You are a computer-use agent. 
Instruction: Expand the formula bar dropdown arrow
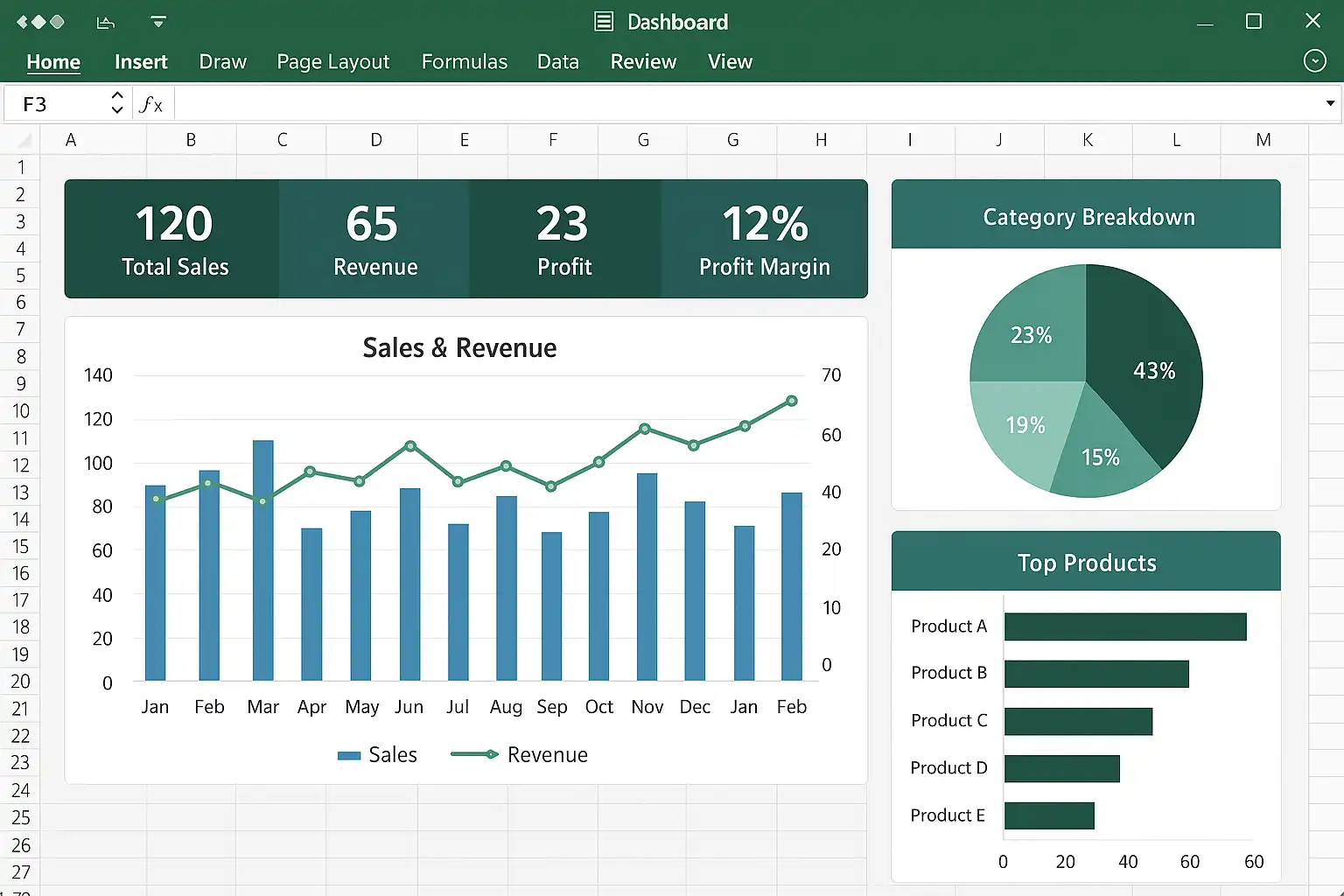click(1330, 103)
